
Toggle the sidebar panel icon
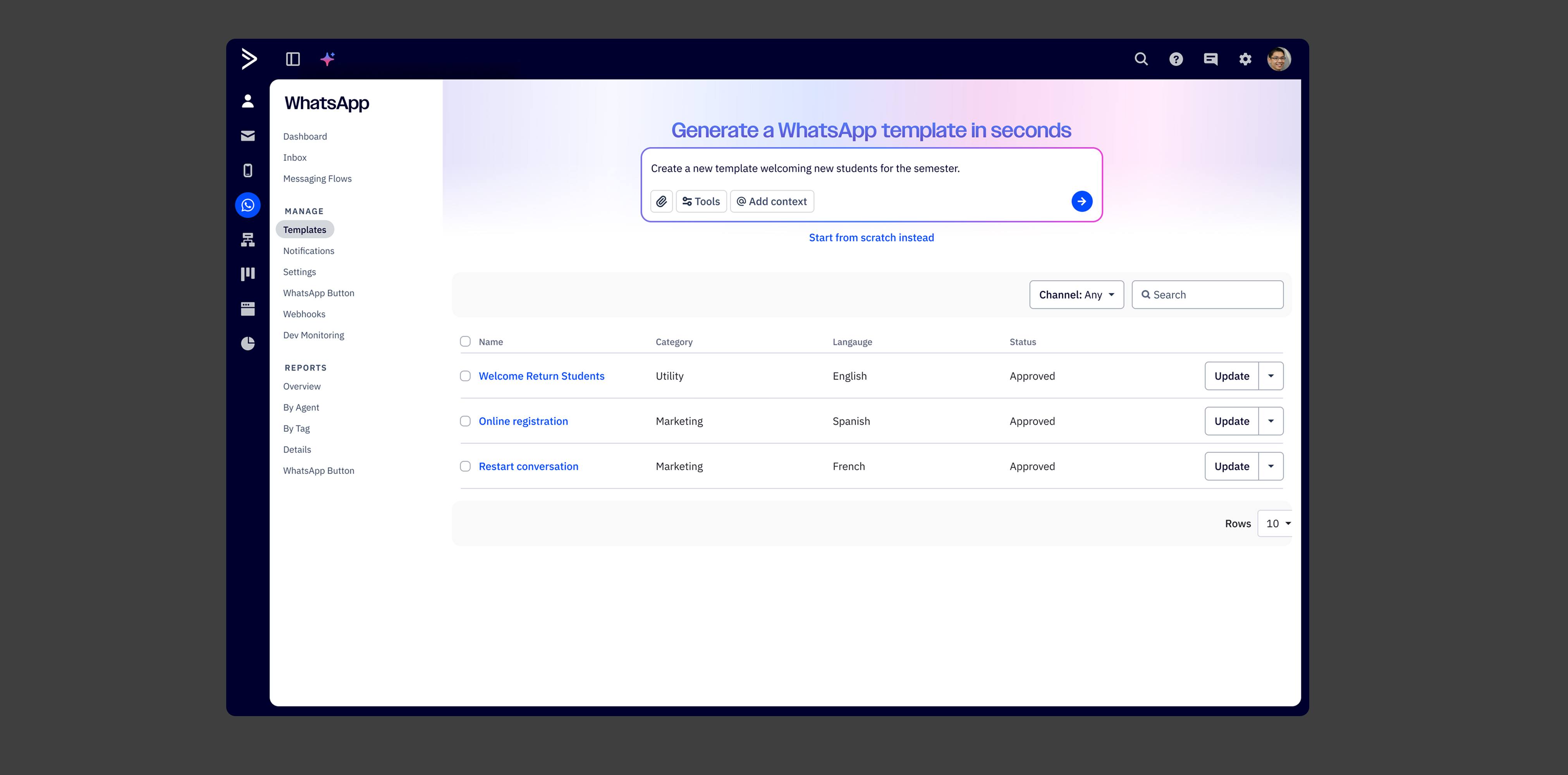point(293,59)
